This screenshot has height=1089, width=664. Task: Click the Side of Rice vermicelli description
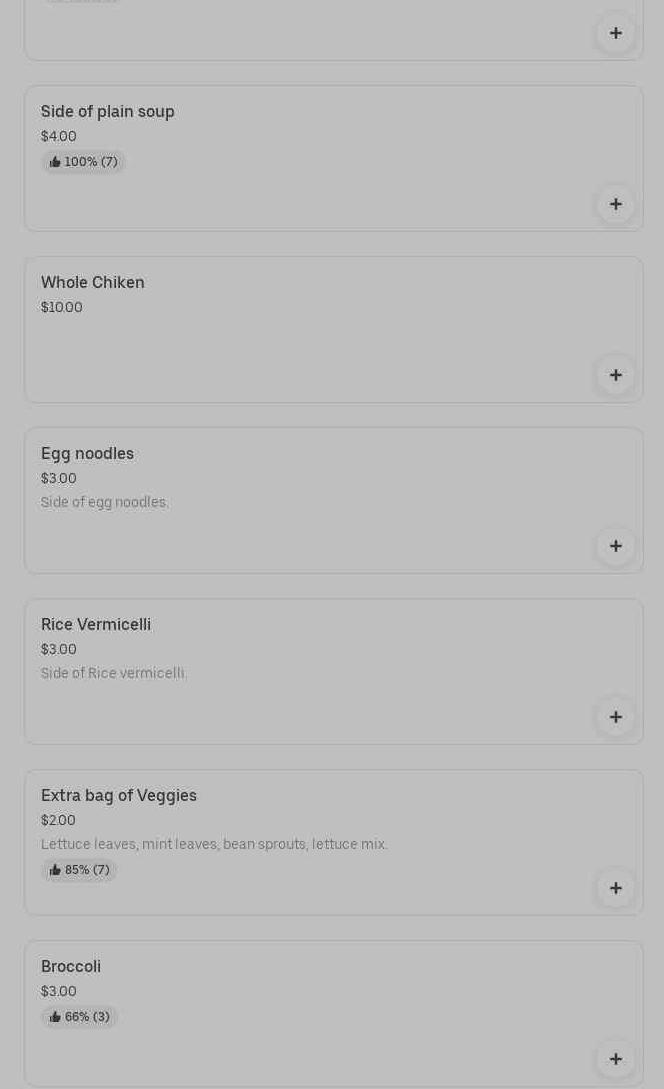(x=114, y=673)
